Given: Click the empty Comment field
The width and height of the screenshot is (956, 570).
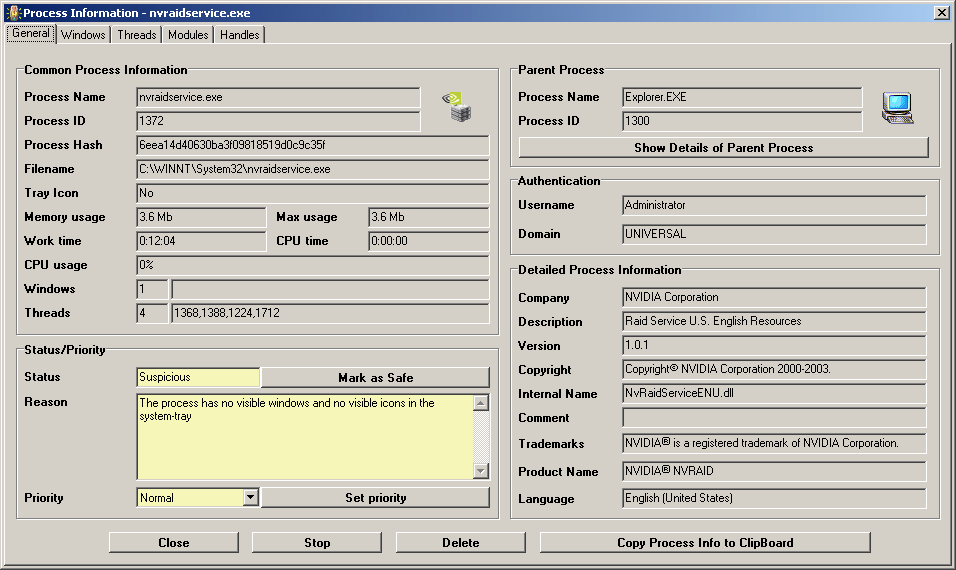Looking at the screenshot, I should tap(774, 418).
